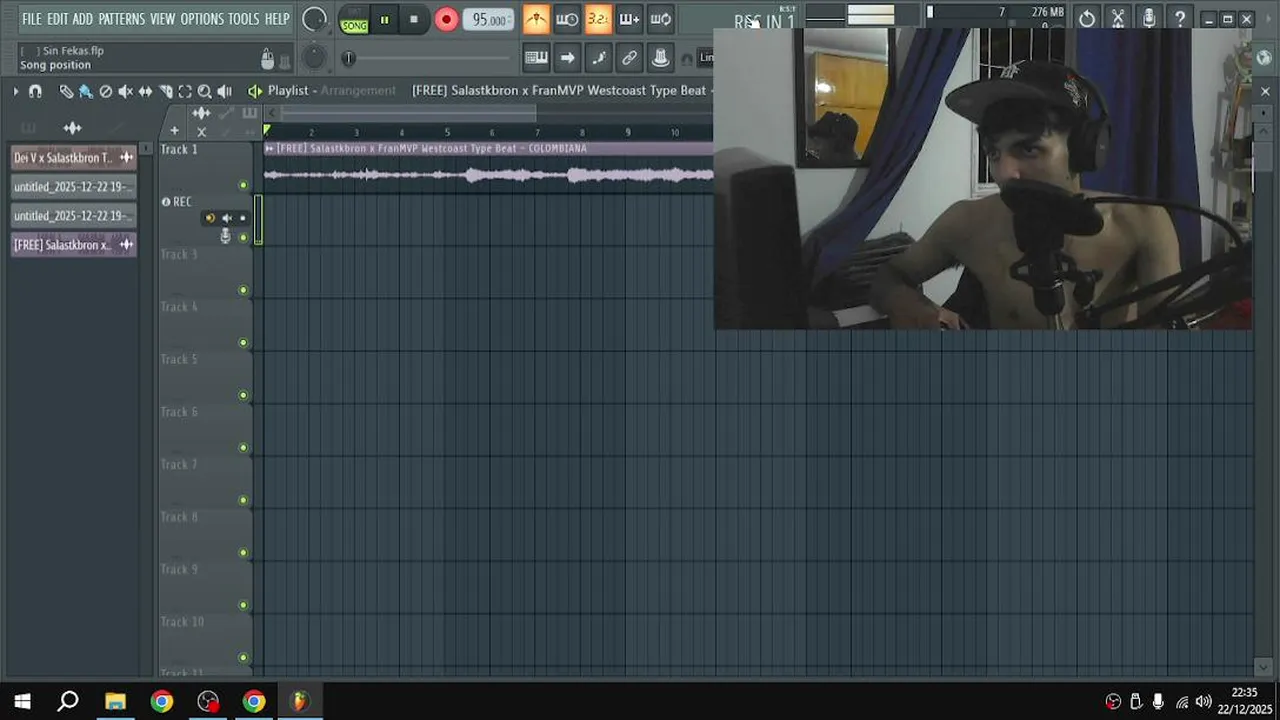Select the Draw pencil tool

[66, 91]
